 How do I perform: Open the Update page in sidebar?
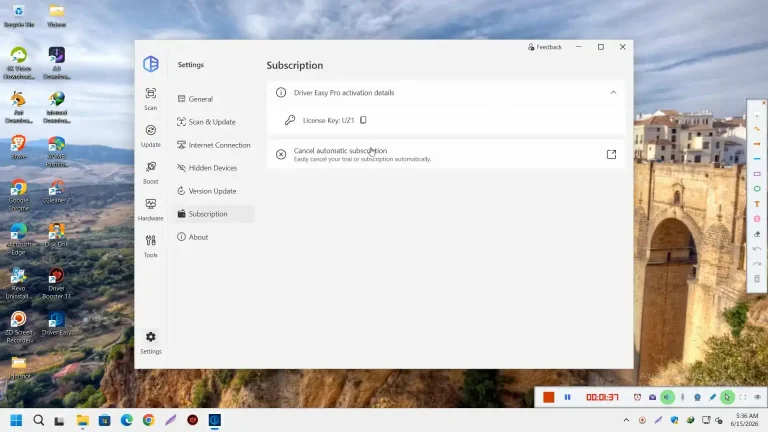[x=151, y=136]
